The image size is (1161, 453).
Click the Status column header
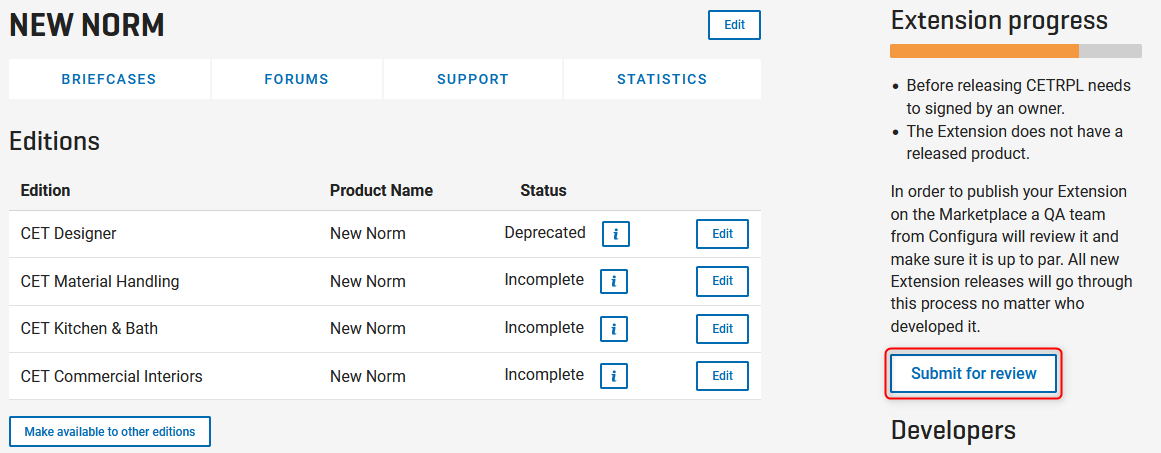coord(543,190)
